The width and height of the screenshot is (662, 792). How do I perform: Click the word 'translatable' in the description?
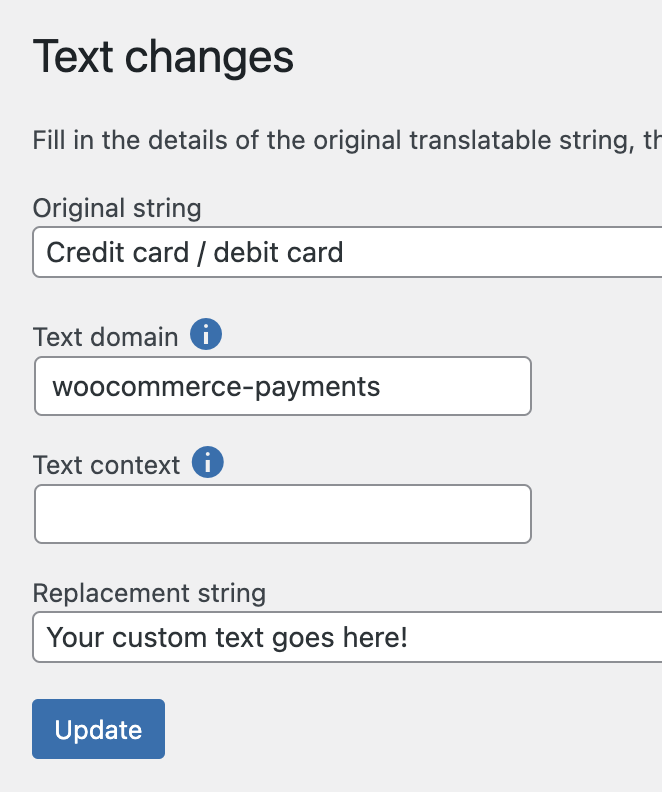tap(480, 140)
